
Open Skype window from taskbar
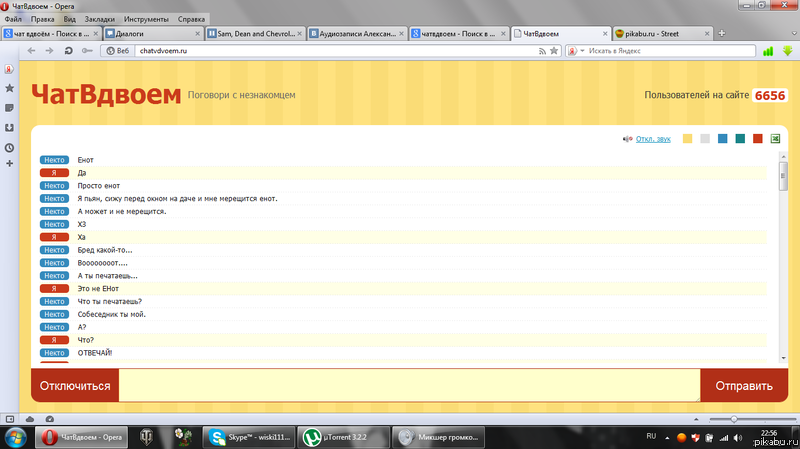250,437
